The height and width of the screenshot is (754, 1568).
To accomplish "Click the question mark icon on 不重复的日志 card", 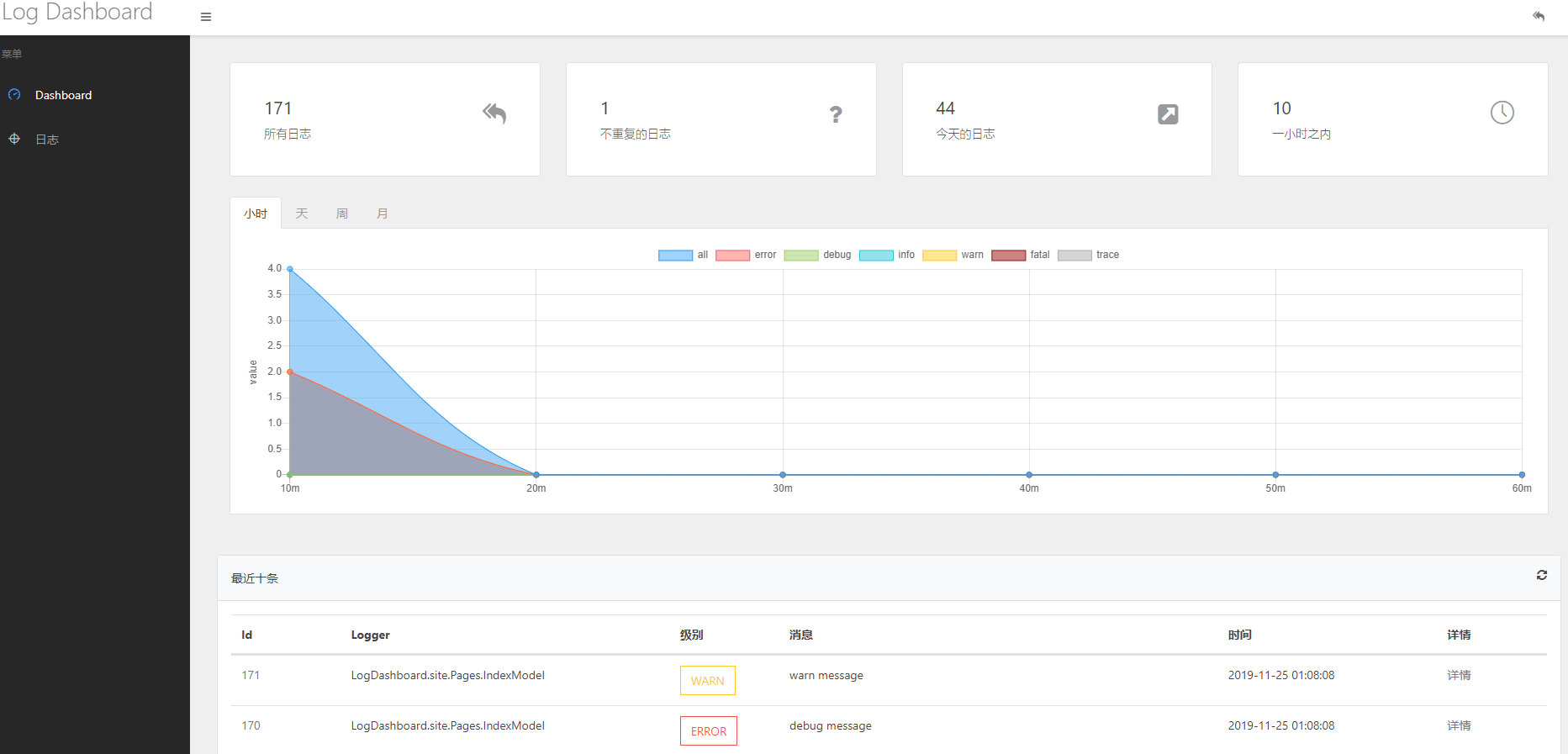I will point(836,114).
